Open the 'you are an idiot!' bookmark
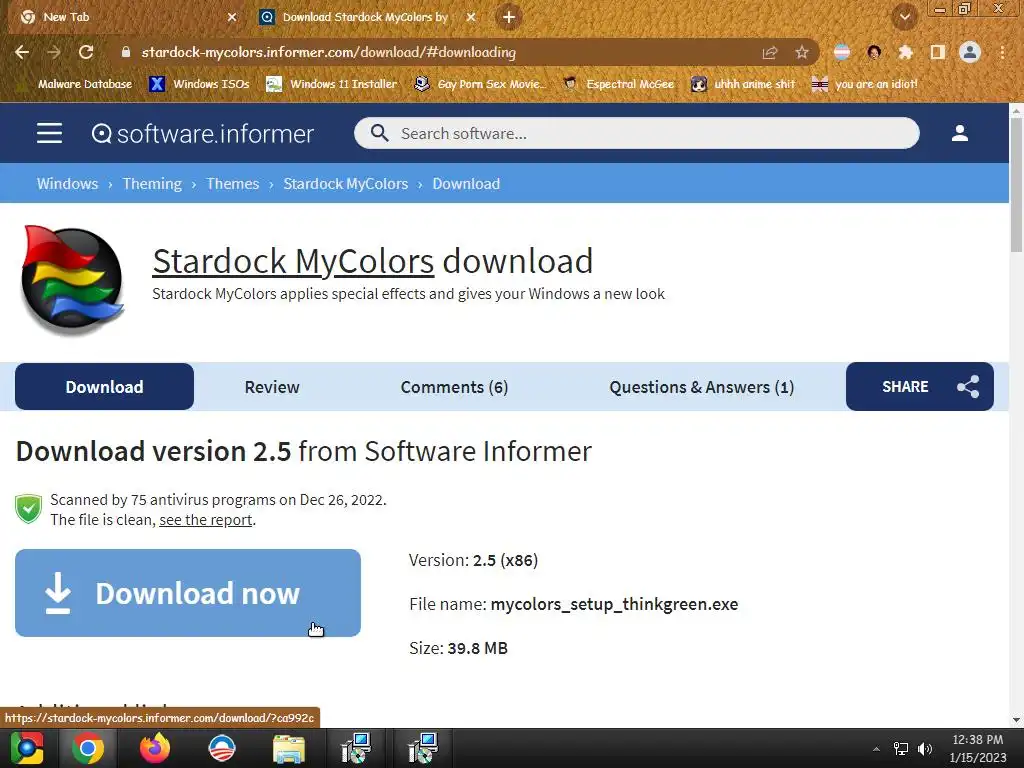The width and height of the screenshot is (1024, 768). pyautogui.click(x=864, y=84)
